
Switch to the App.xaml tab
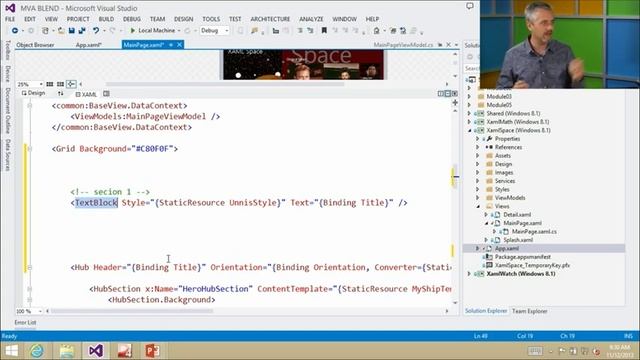point(89,45)
